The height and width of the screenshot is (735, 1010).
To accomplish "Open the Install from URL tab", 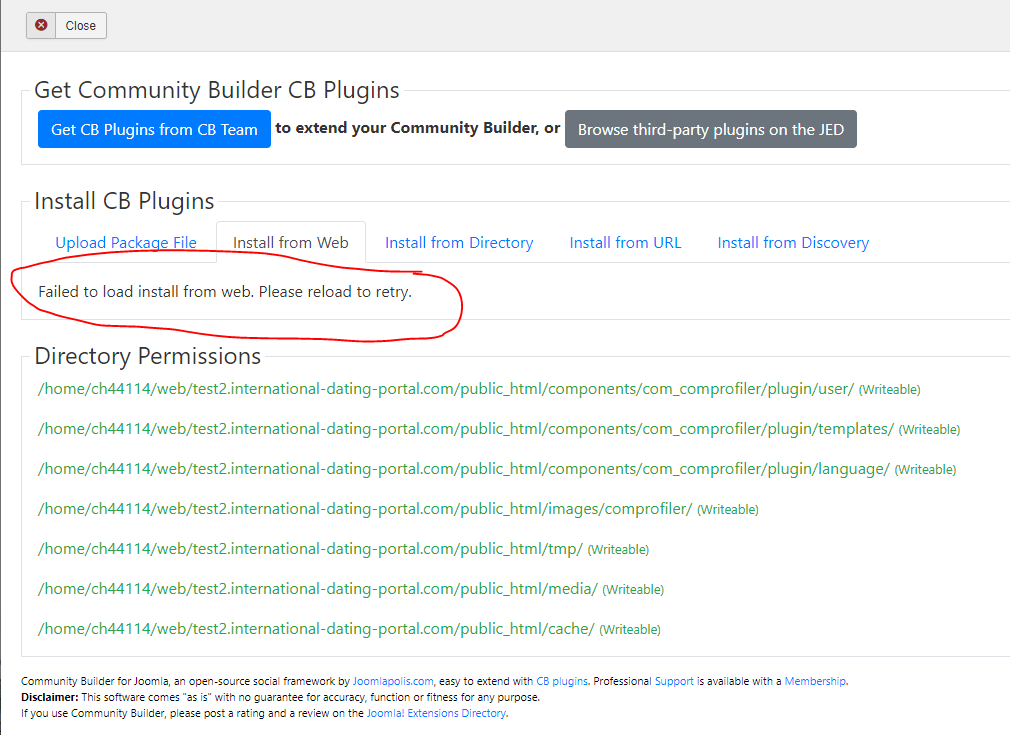I will 625,242.
